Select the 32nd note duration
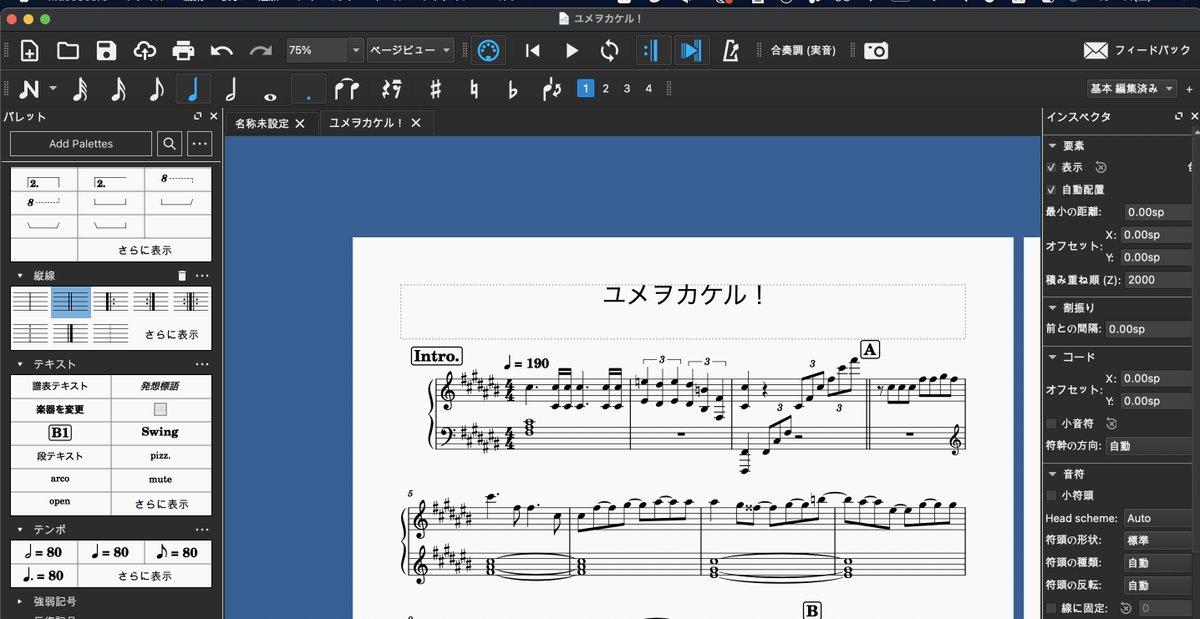 point(80,89)
